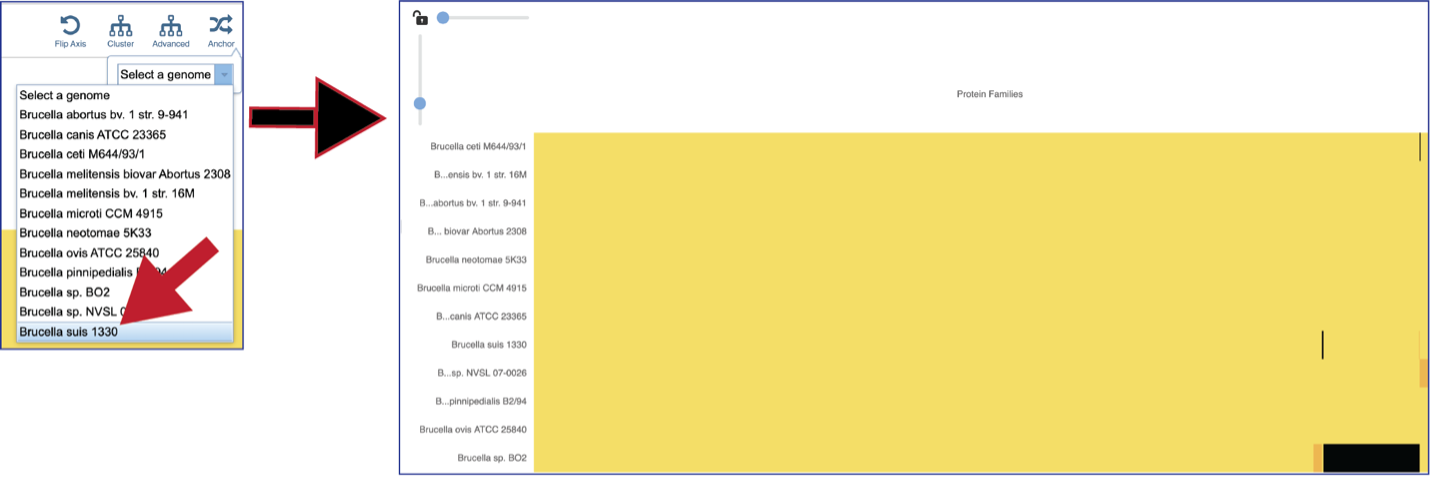Select Brucella melitensis bv. 1 str. 16M

pyautogui.click(x=125, y=194)
